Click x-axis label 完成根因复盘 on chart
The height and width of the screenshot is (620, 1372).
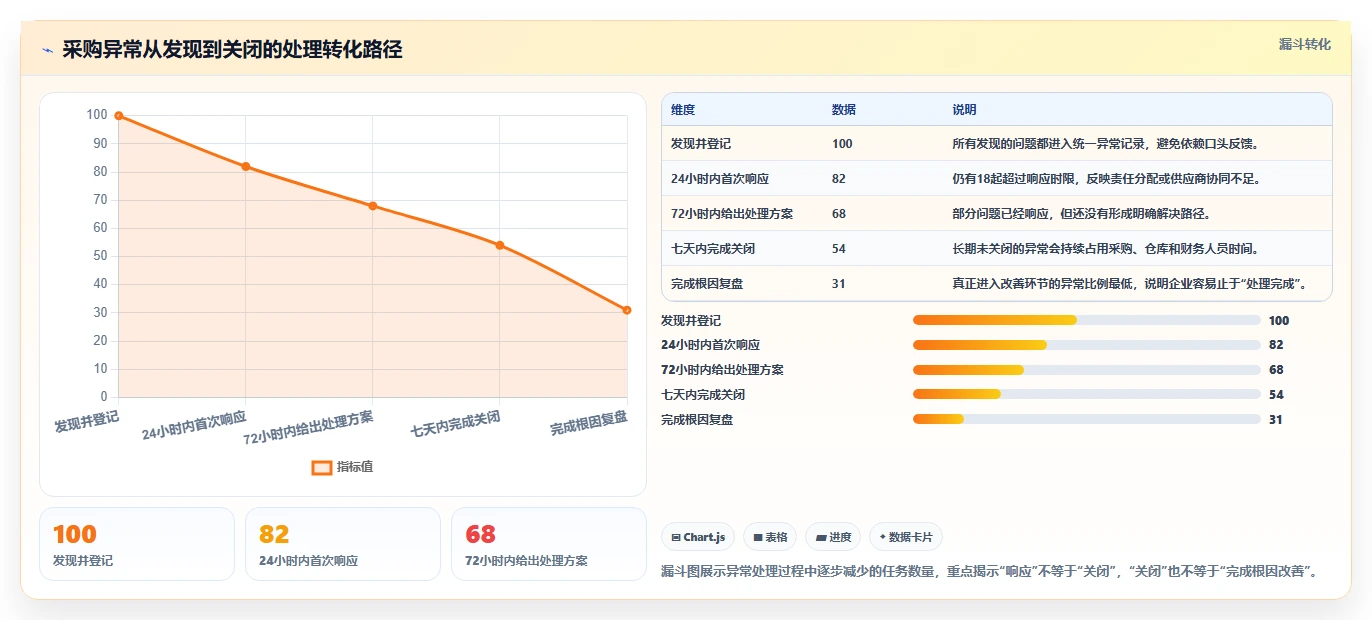pyautogui.click(x=589, y=423)
